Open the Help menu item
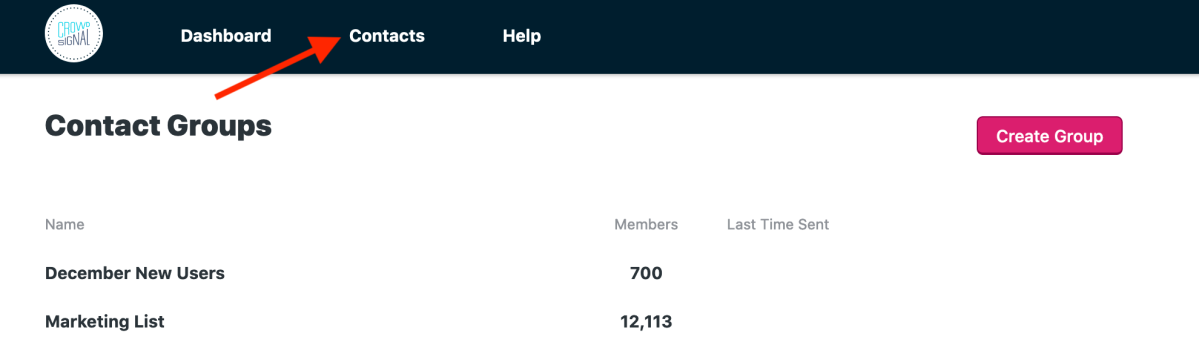Screen dimensions: 1199x362 (x=522, y=36)
